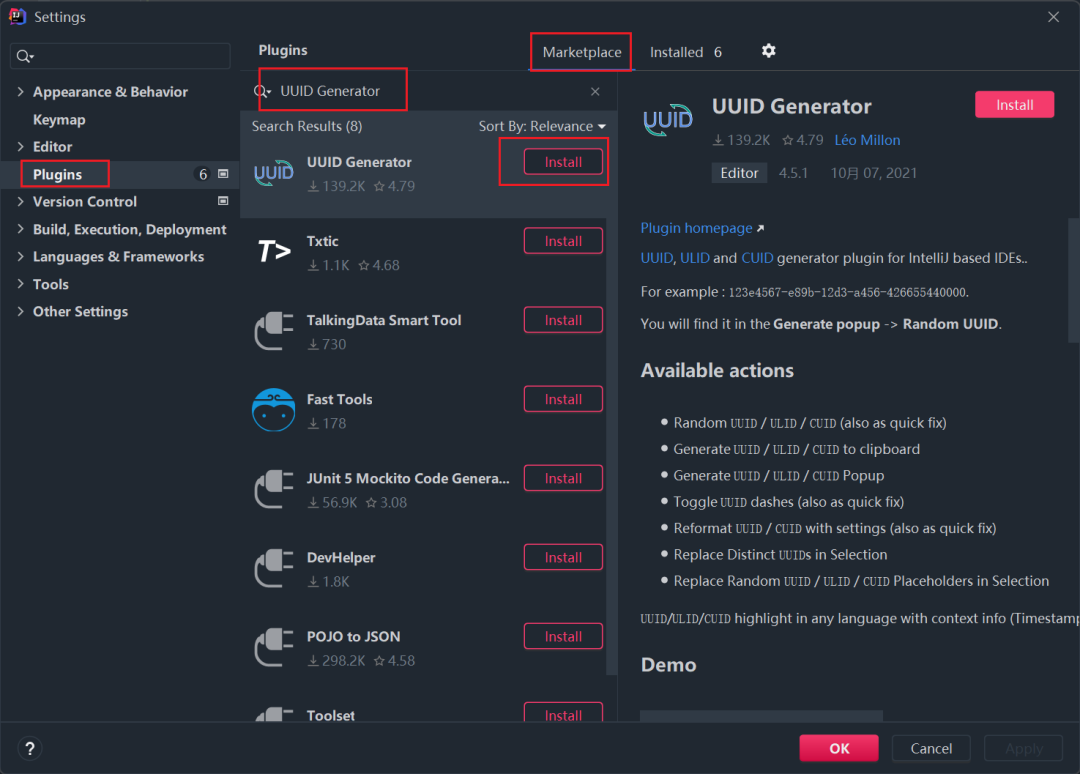Expand the Other Settings node

pos(20,311)
